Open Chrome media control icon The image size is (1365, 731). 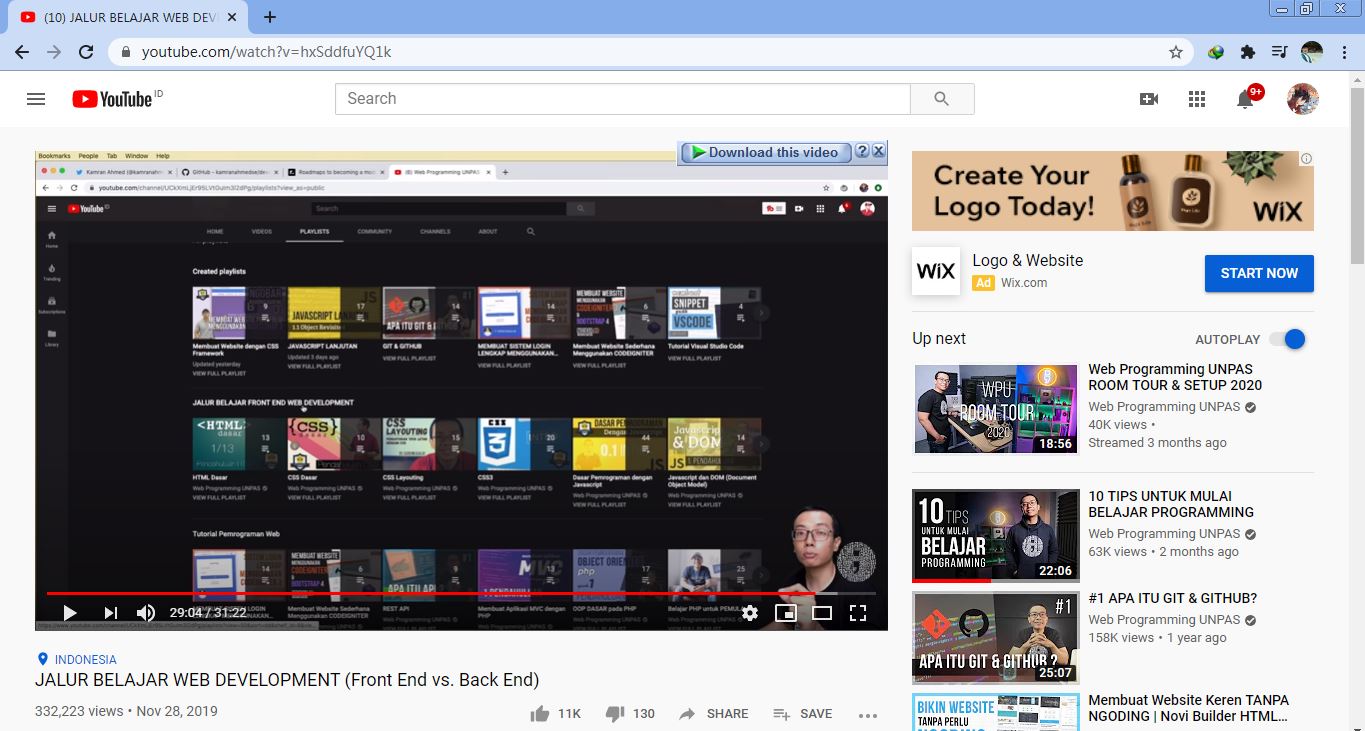coord(1279,52)
